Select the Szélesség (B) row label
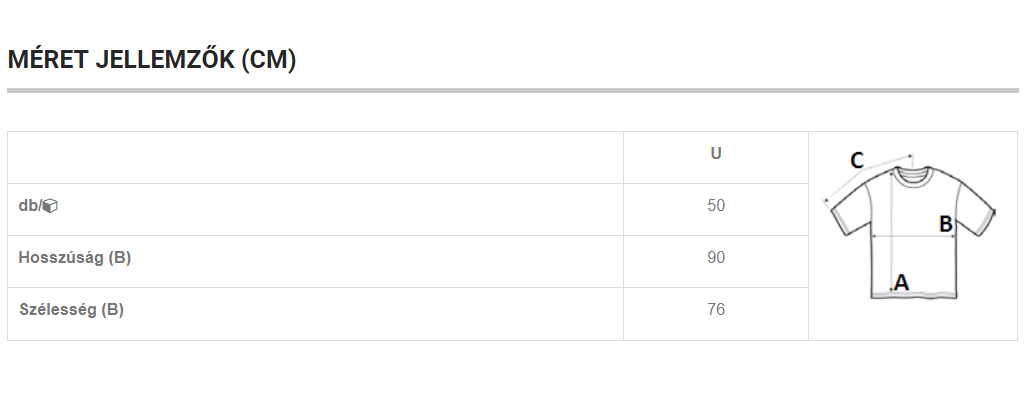 coord(72,310)
